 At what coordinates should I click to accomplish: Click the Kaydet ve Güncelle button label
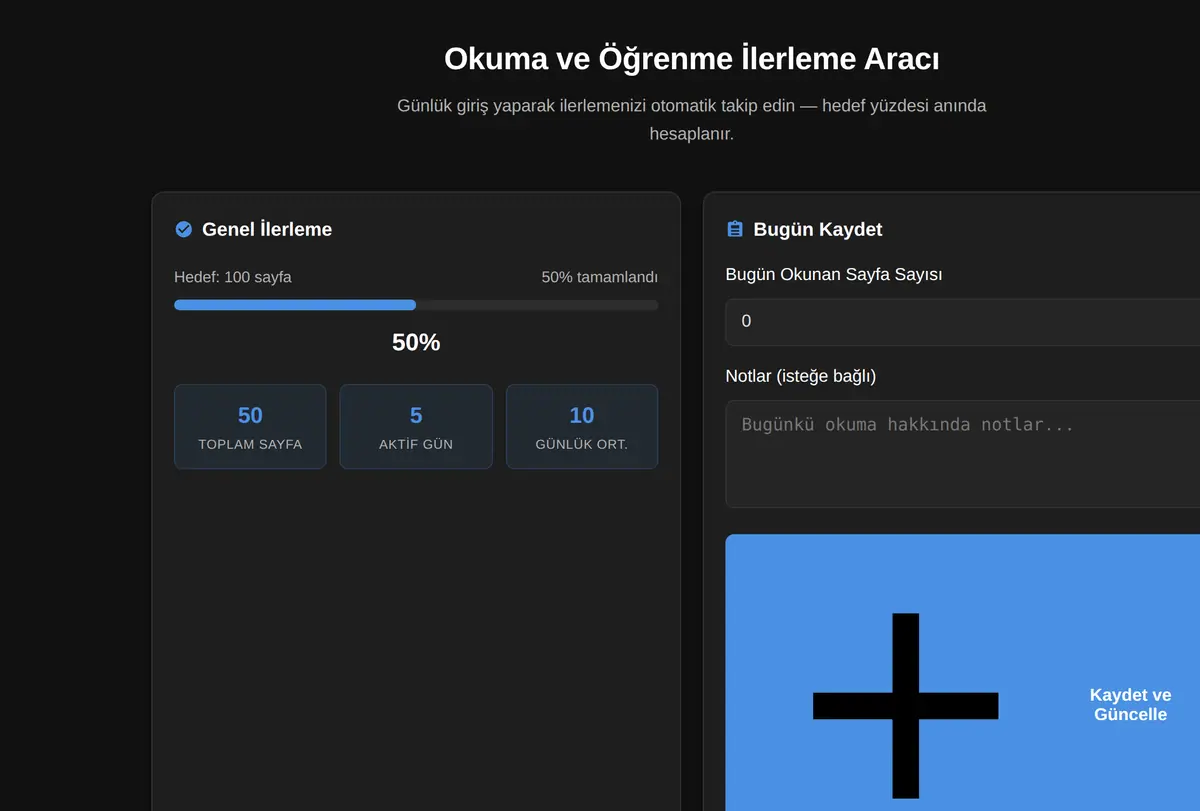coord(1130,705)
